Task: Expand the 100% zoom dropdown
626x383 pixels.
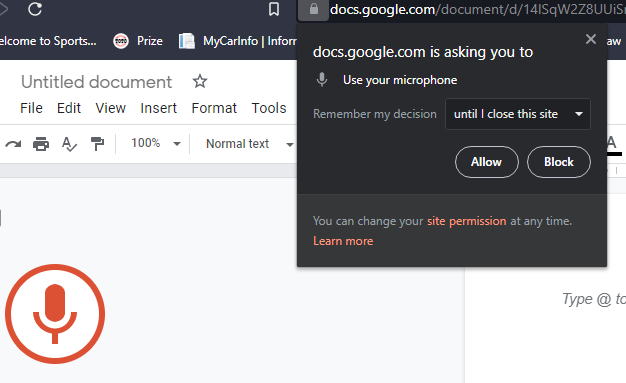Action: pos(156,143)
